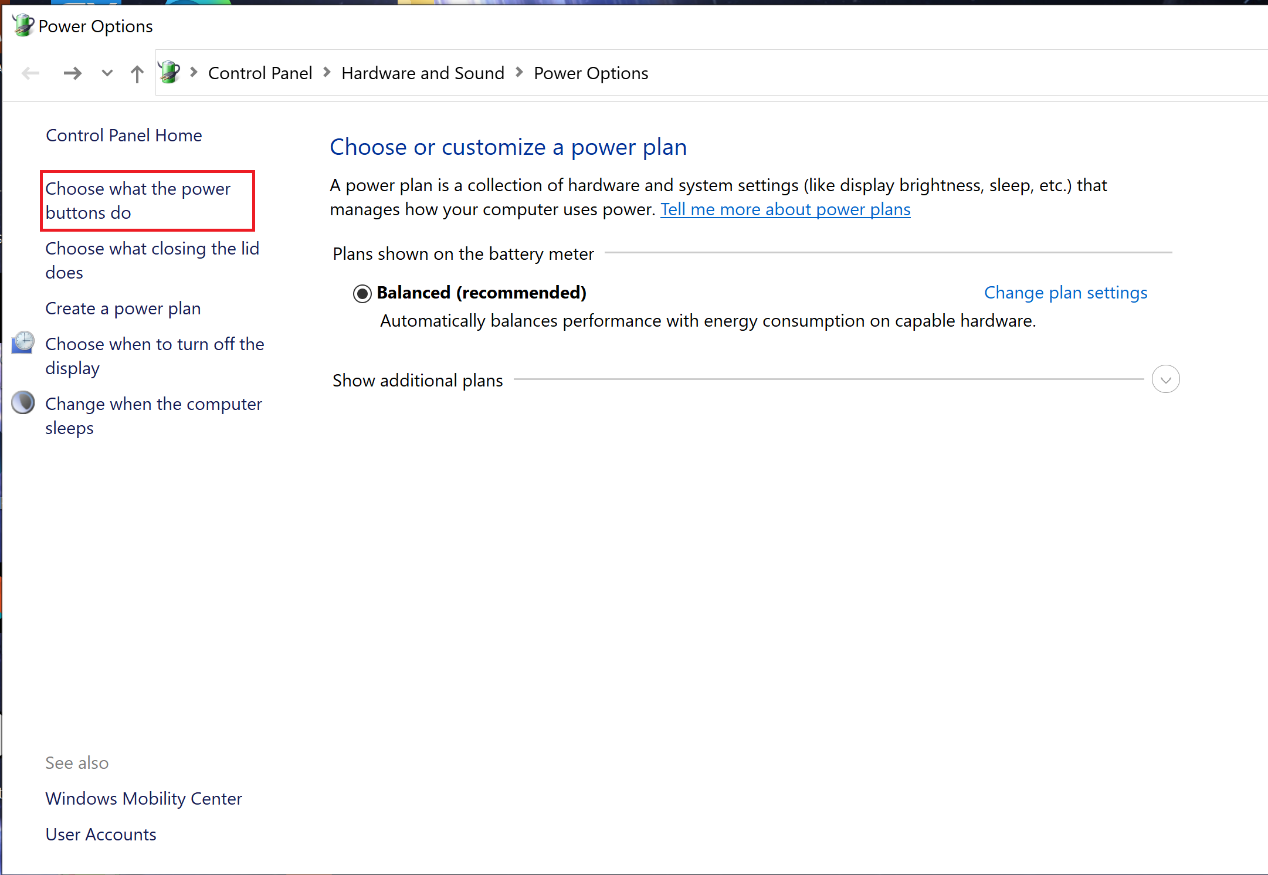Open Windows Mobility Center link
1268x875 pixels.
pos(143,799)
